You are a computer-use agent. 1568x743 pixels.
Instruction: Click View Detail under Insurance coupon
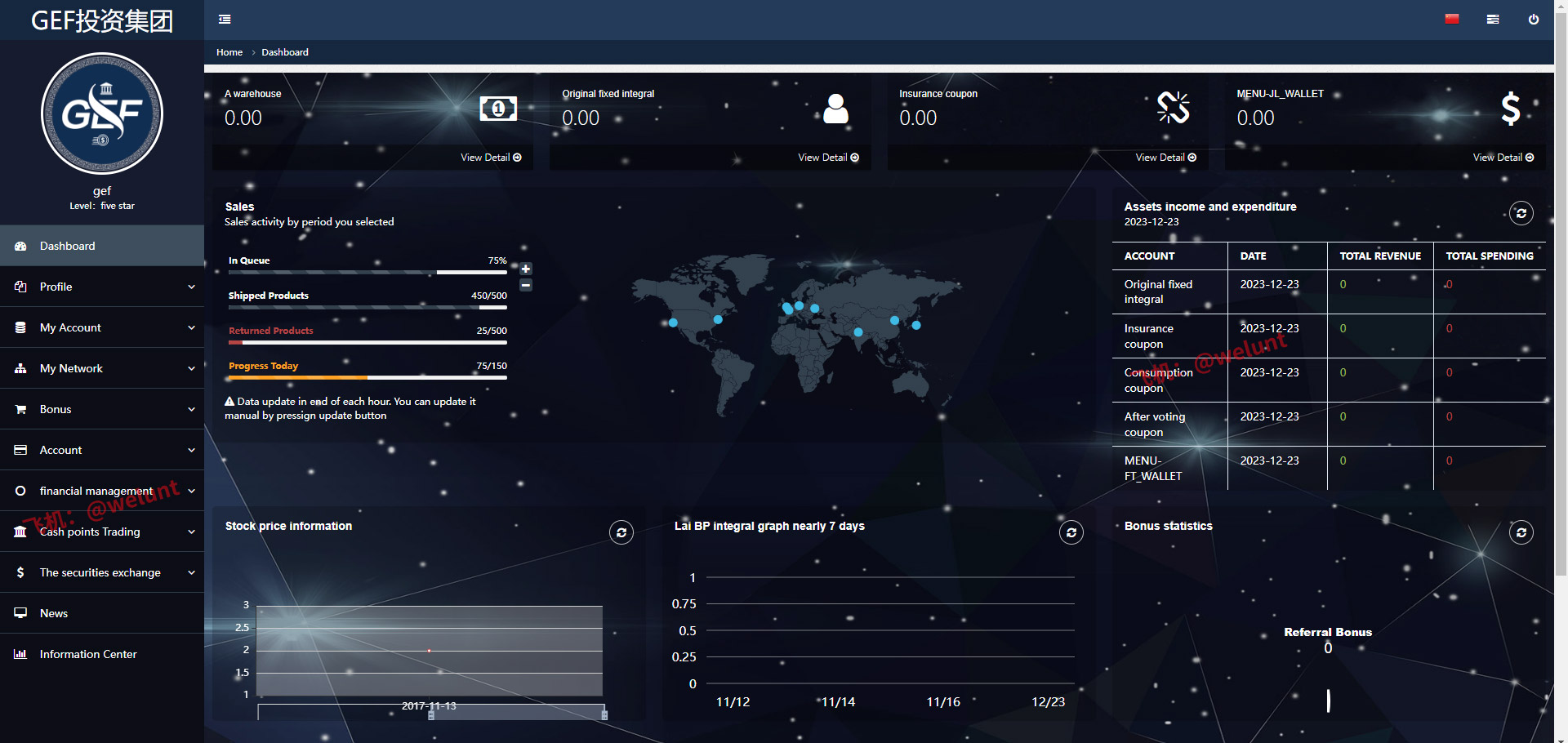(1165, 158)
